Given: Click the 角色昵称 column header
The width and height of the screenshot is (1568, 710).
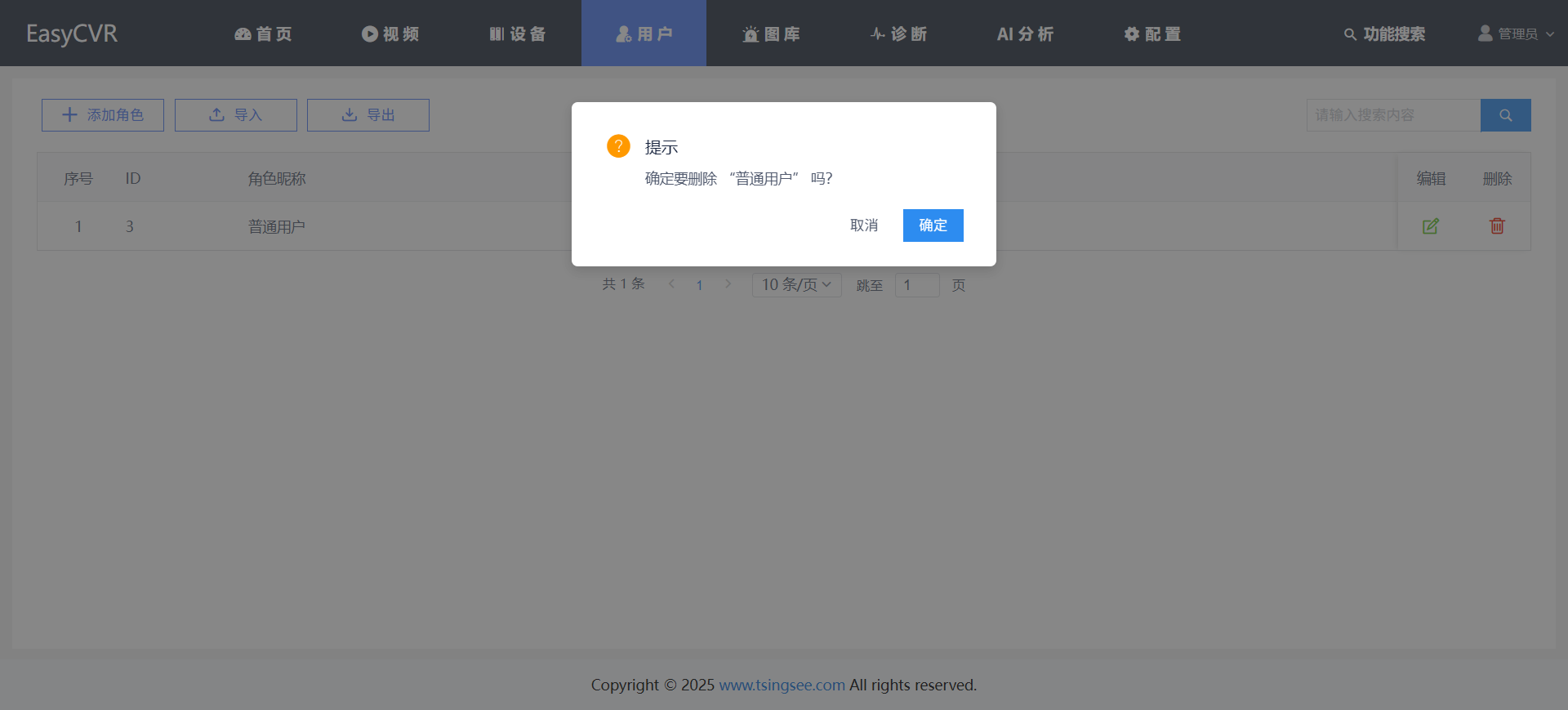Looking at the screenshot, I should coord(277,178).
